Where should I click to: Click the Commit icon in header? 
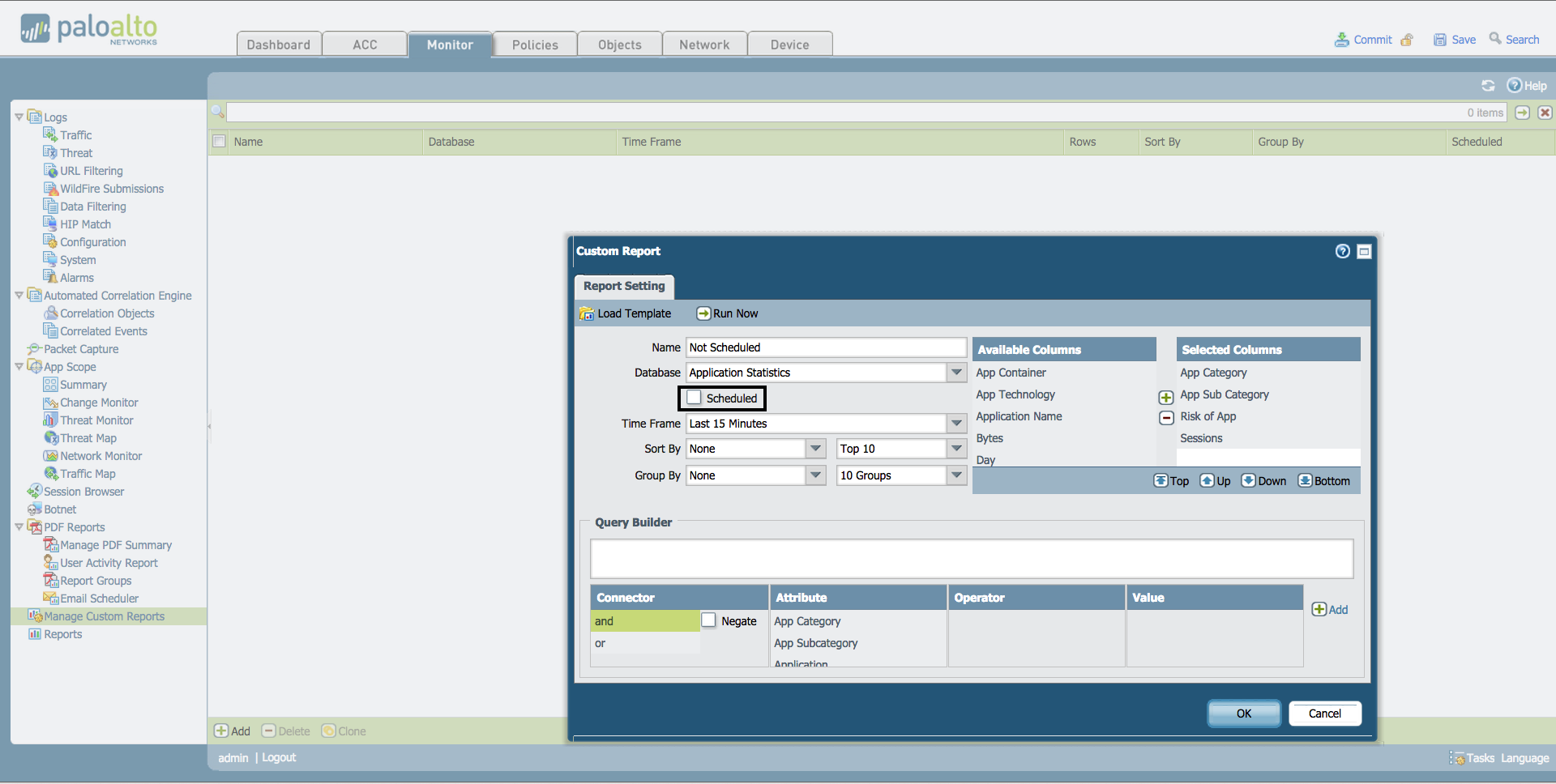1342,40
